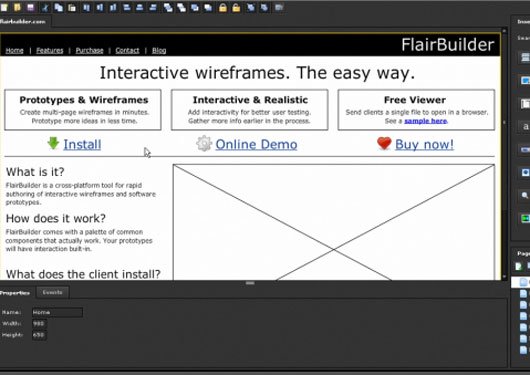Screen dimensions: 530x375
Task: Click the Online Demo link
Action: (256, 144)
